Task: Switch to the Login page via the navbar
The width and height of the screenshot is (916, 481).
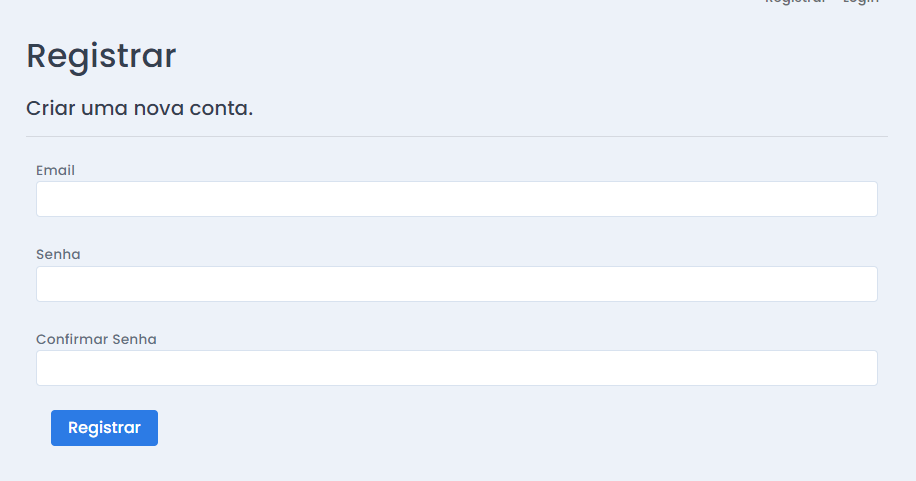Action: click(860, 2)
